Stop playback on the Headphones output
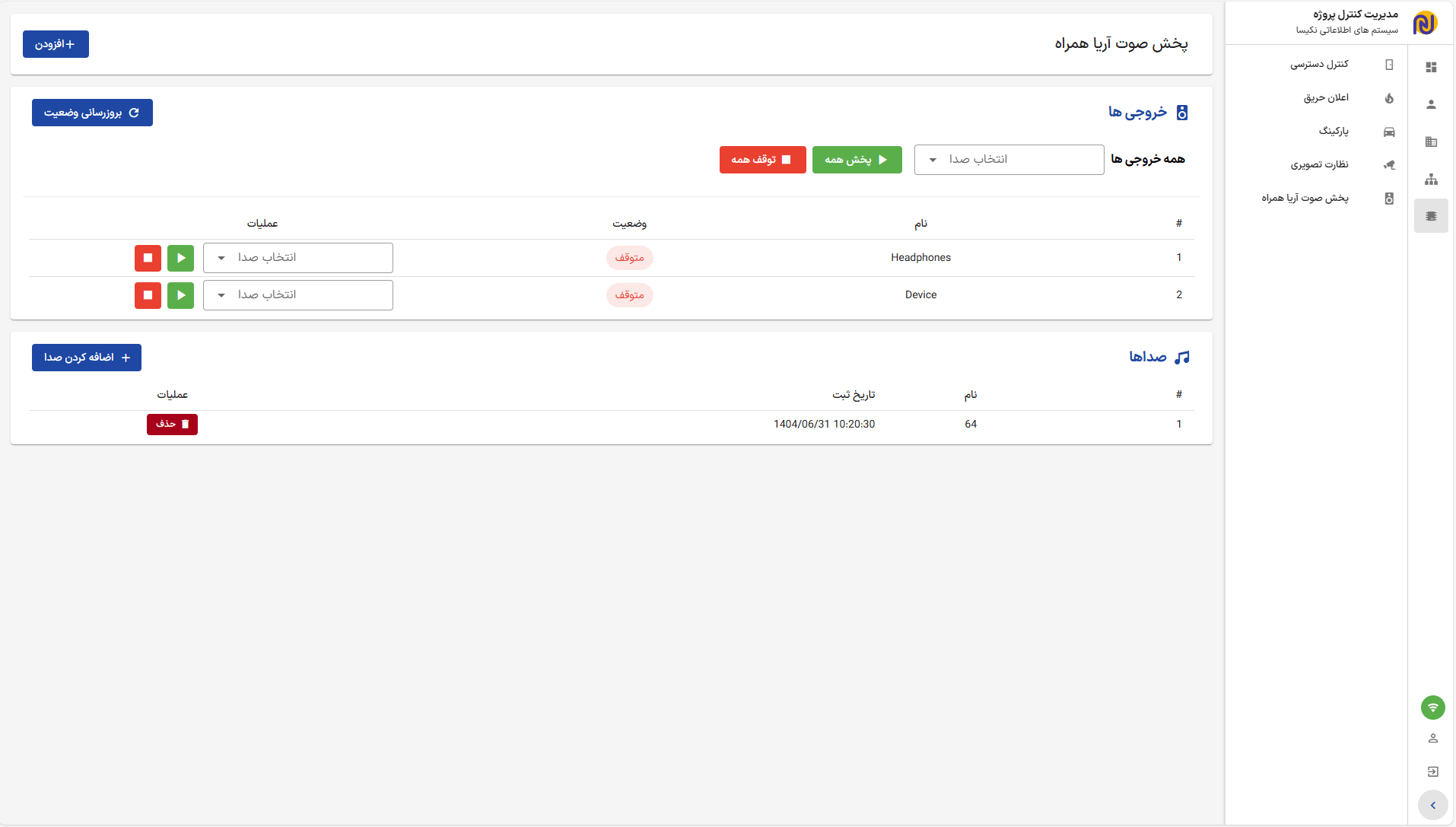Image resolution: width=1456 pixels, height=827 pixels. coord(148,258)
